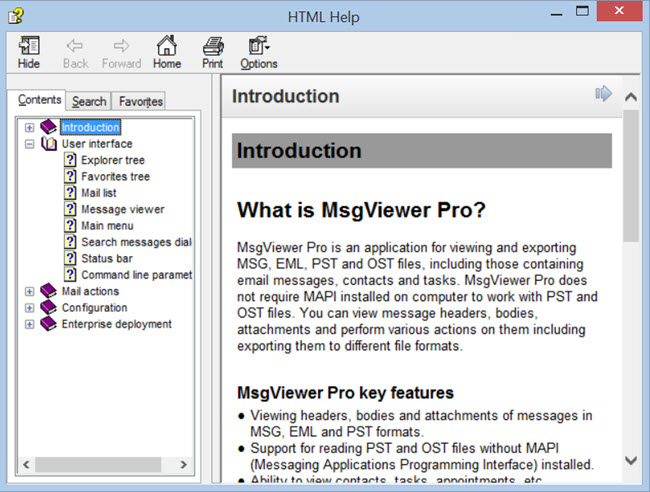Minimize the HTML Help window
Screen dimensions: 650x492
(556, 14)
